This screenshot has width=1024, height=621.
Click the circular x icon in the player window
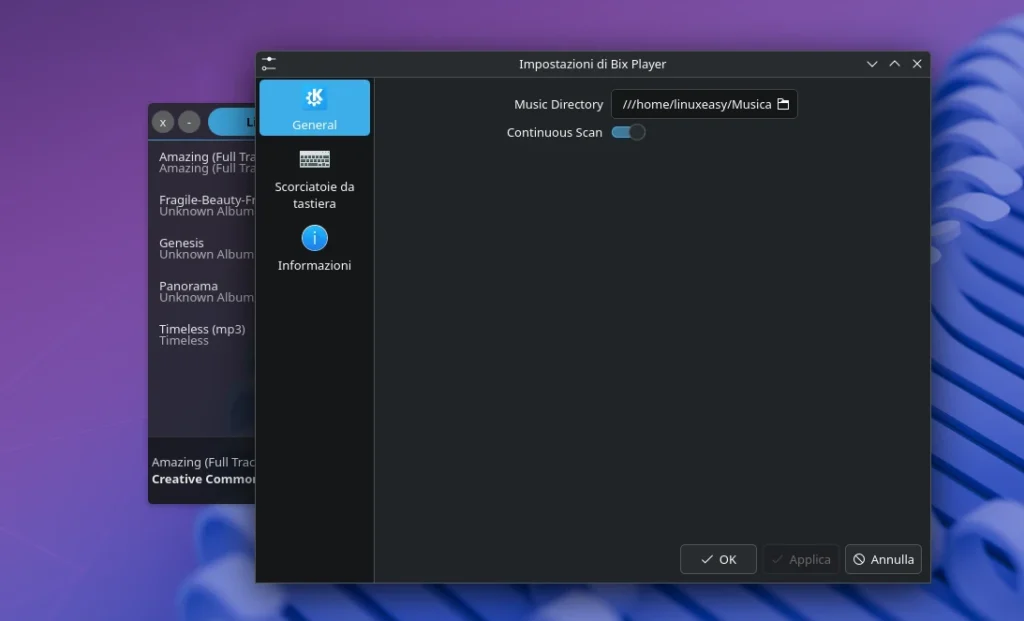click(162, 122)
